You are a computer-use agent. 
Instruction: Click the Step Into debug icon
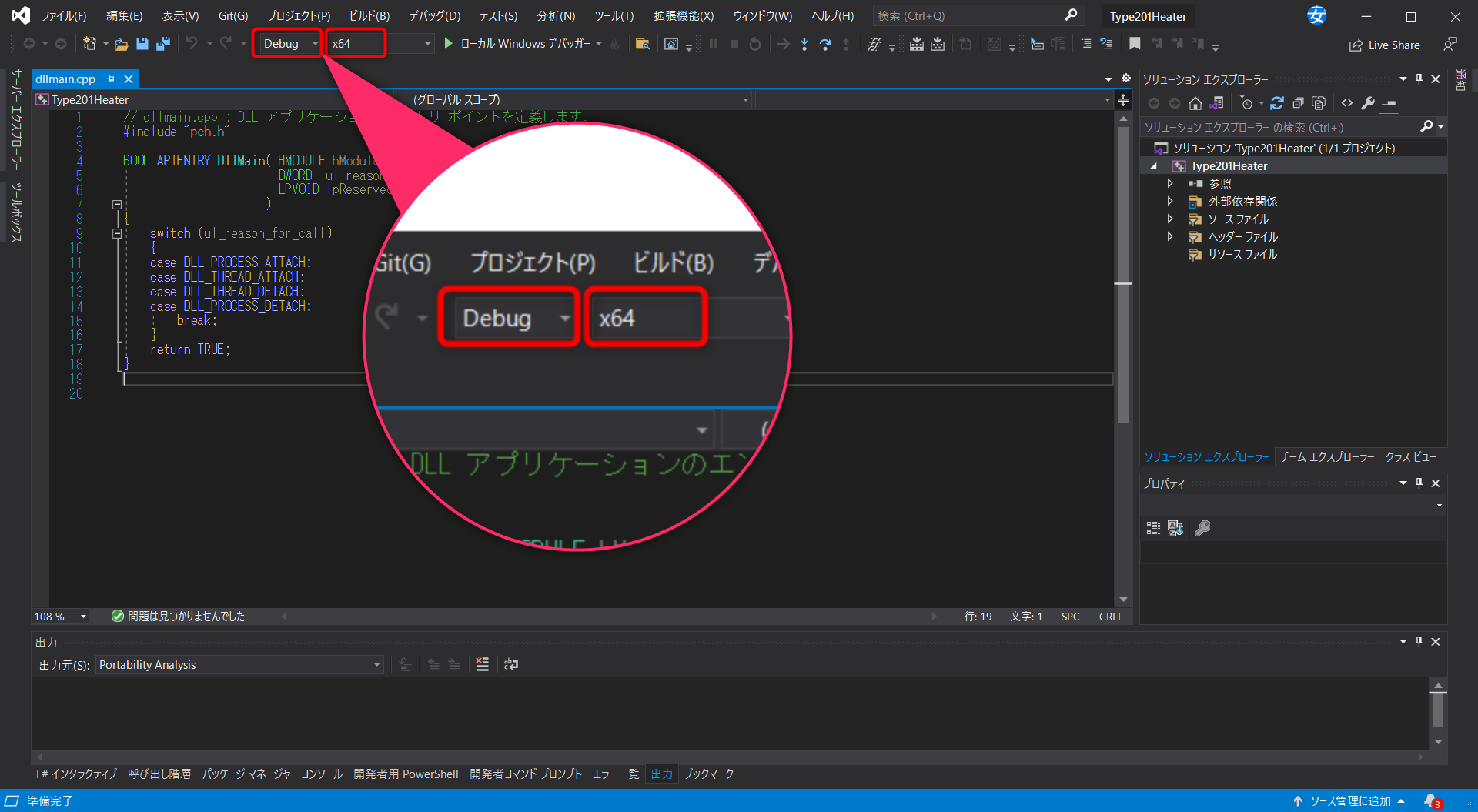coord(804,44)
